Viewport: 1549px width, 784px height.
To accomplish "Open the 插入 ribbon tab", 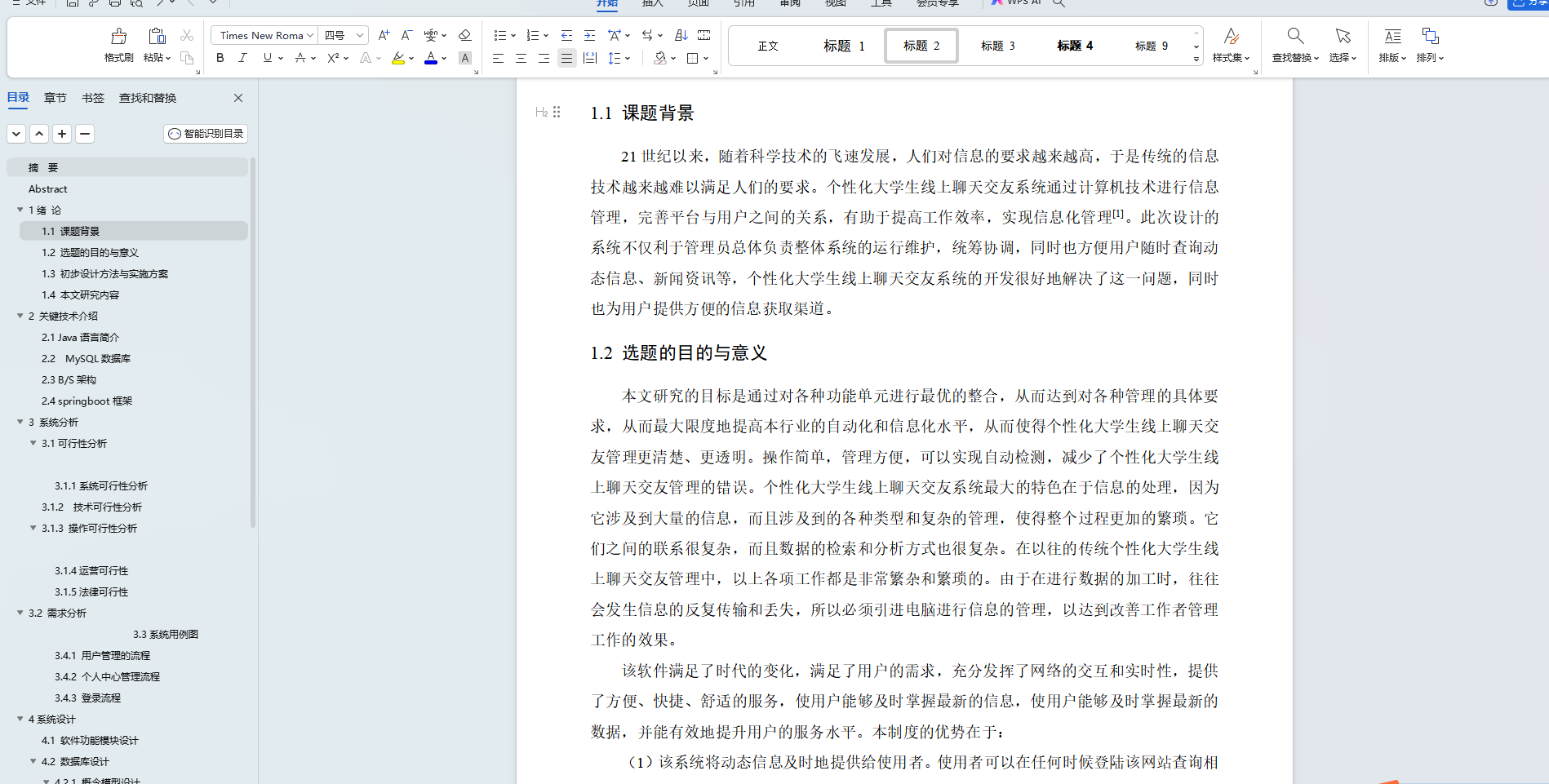I will click(x=650, y=4).
